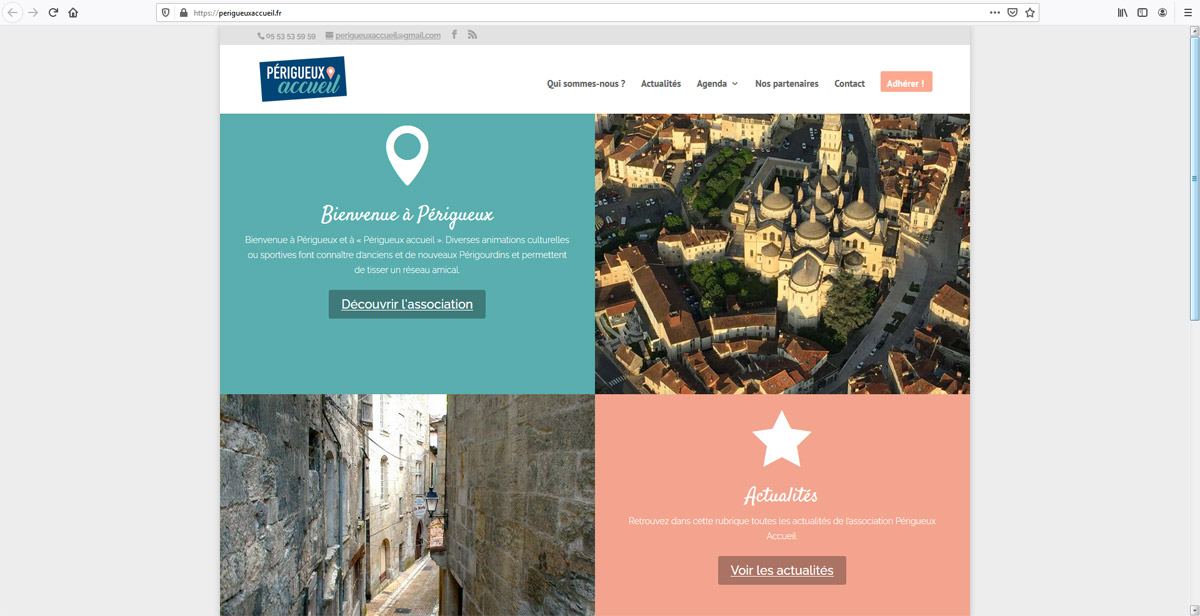Toggle the sidebar view icon
1200x616 pixels.
(1143, 13)
